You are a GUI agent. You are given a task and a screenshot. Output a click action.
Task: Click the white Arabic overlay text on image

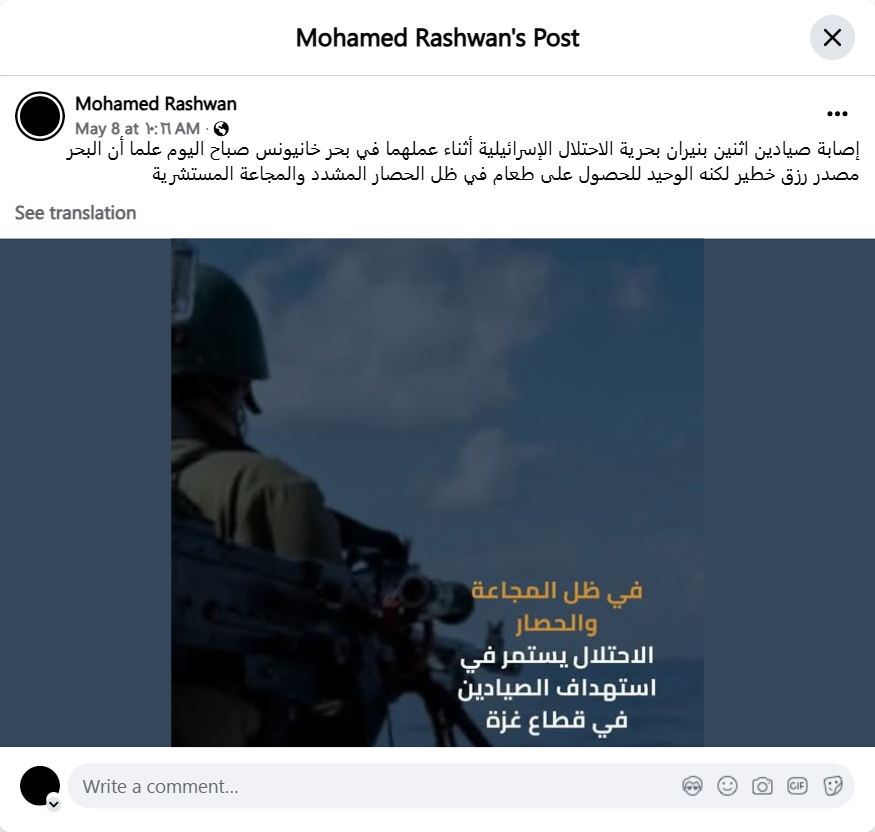pyautogui.click(x=557, y=688)
